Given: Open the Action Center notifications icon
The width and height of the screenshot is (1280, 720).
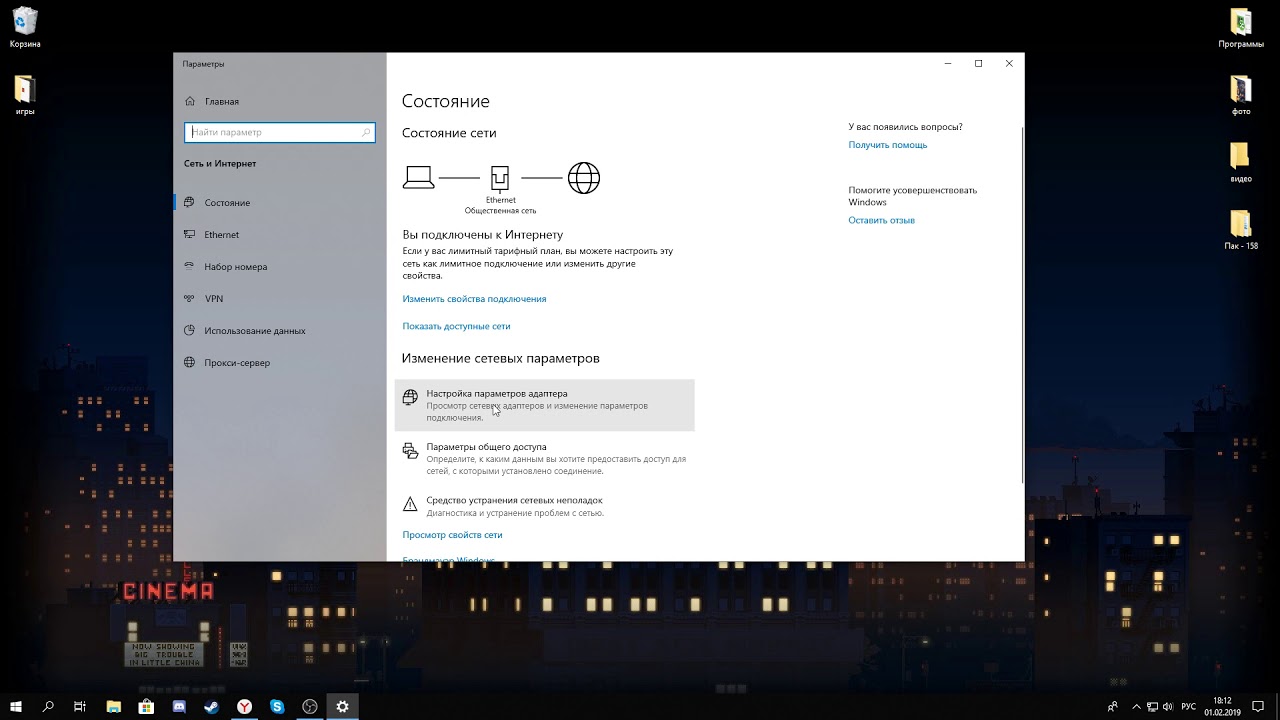Looking at the screenshot, I should point(1257,707).
